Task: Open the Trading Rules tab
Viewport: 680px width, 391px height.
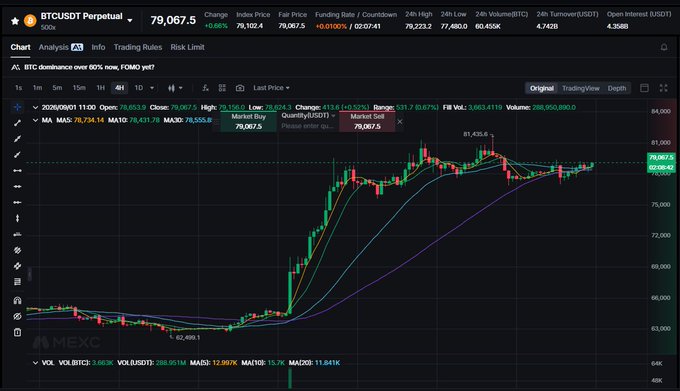Action: [138, 47]
